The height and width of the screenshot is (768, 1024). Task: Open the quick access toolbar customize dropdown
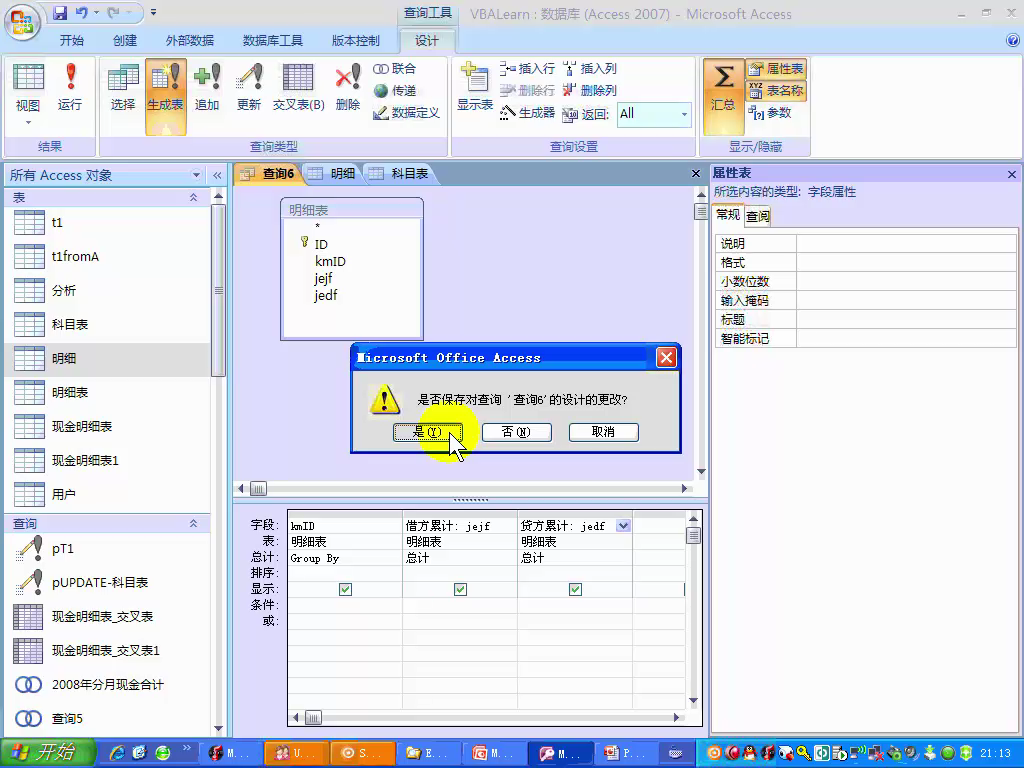coord(153,12)
